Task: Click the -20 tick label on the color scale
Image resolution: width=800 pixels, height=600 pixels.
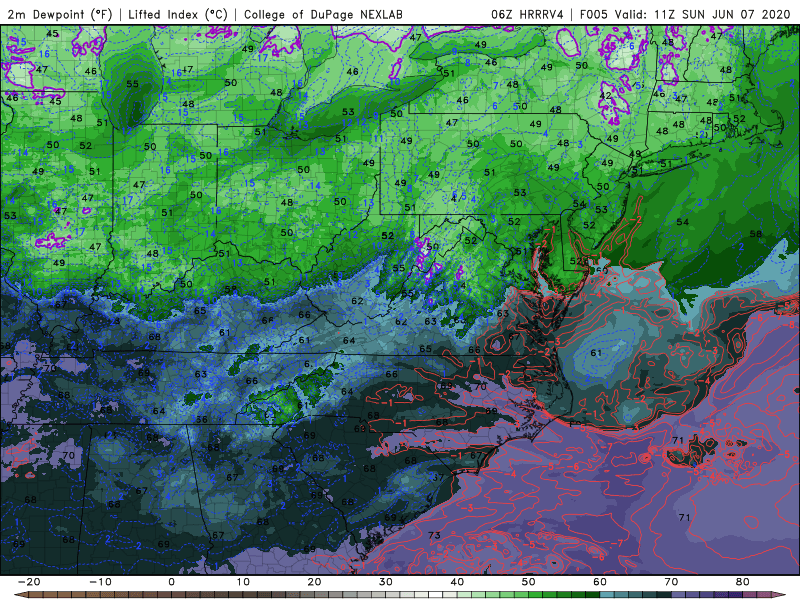Action: (29, 582)
